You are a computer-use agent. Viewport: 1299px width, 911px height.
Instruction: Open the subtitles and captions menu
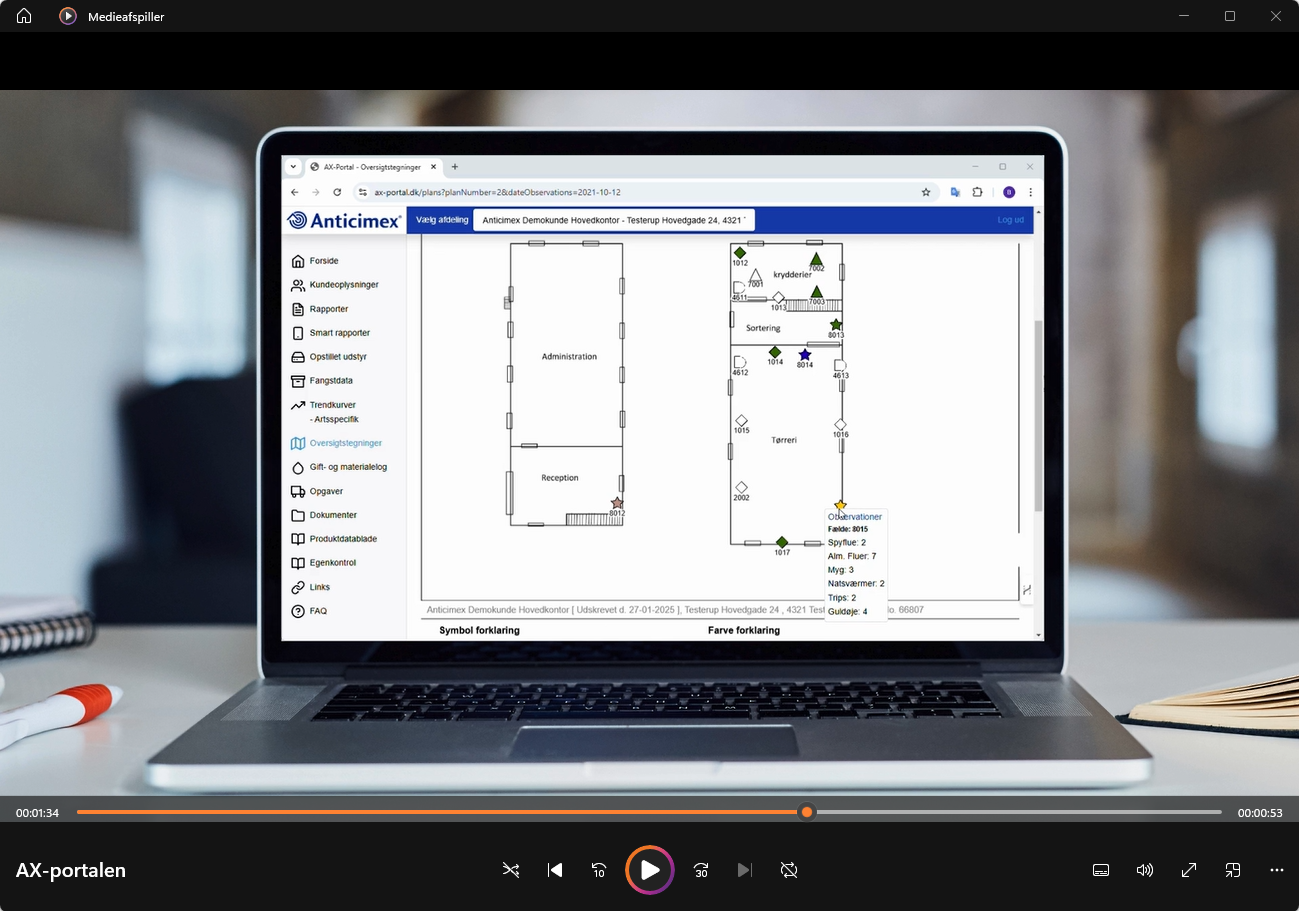[x=1101, y=870]
